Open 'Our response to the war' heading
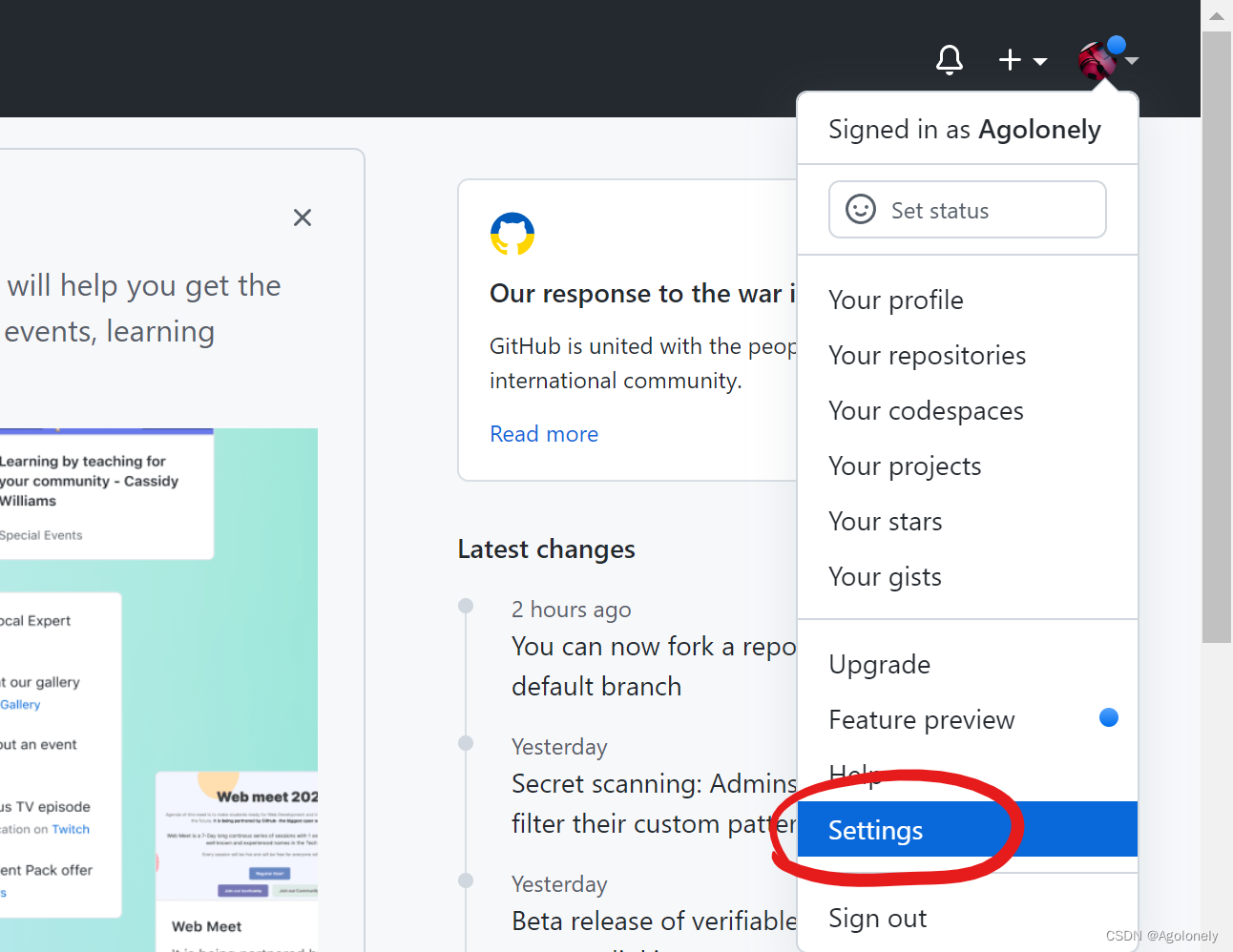This screenshot has height=952, width=1233. point(642,294)
